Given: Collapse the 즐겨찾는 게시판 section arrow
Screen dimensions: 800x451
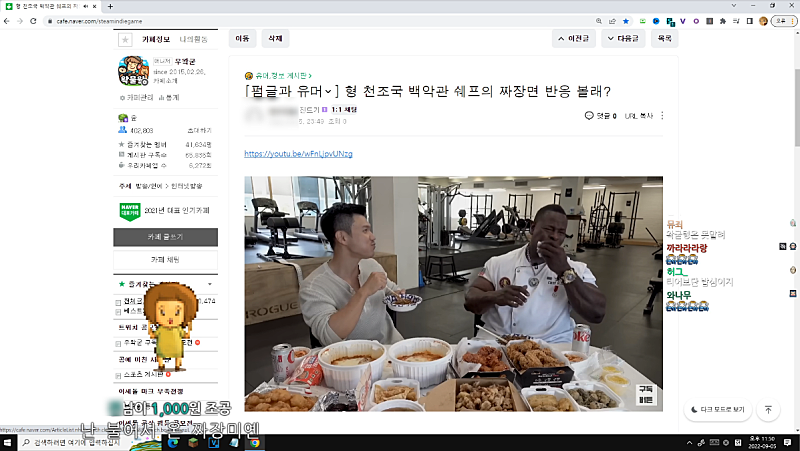Looking at the screenshot, I should [210, 284].
